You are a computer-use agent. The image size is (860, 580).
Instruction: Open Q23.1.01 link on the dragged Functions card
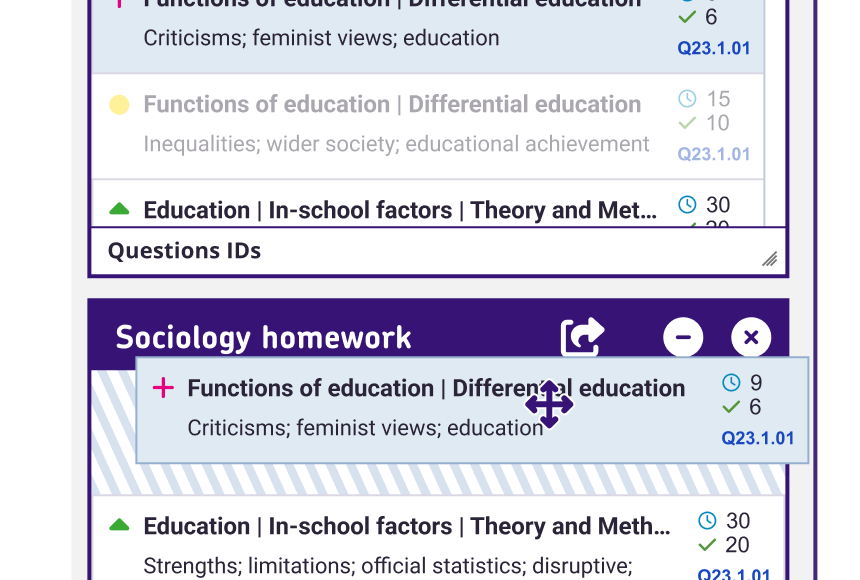757,438
